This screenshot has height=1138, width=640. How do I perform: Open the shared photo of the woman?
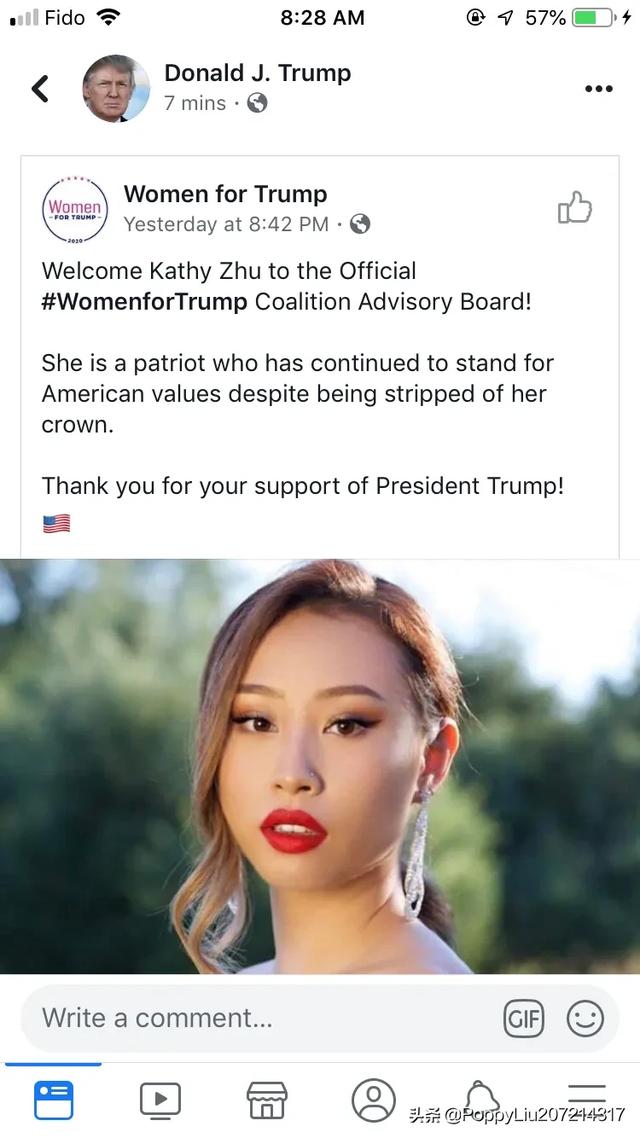click(x=320, y=766)
